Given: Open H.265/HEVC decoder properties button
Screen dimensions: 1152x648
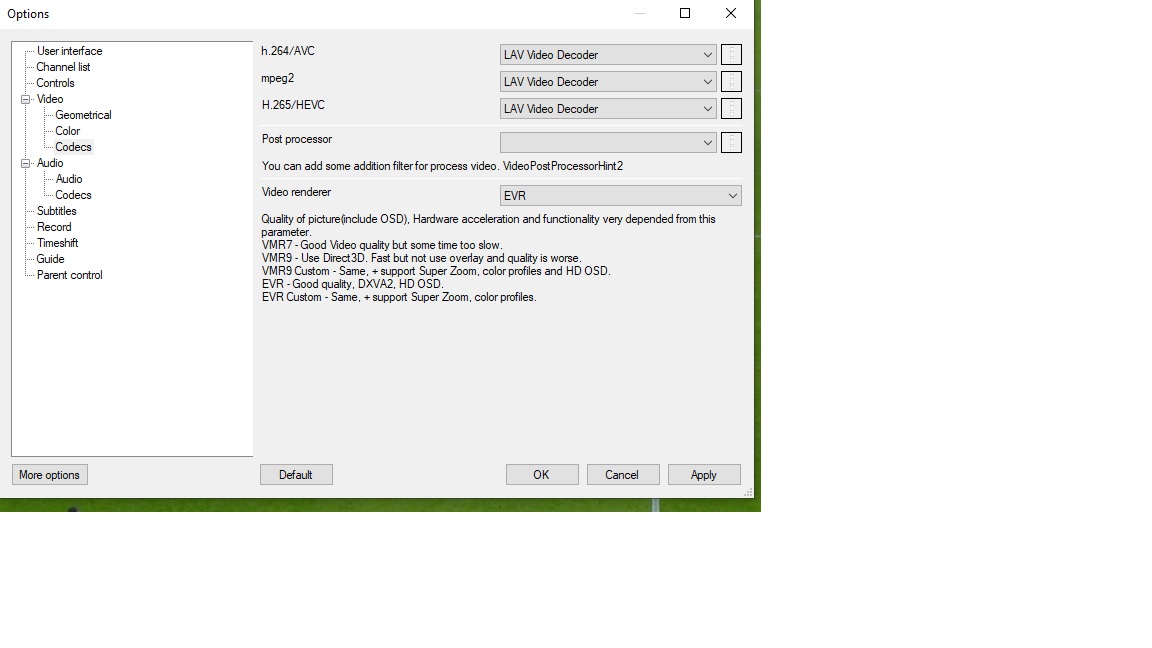Looking at the screenshot, I should 731,109.
